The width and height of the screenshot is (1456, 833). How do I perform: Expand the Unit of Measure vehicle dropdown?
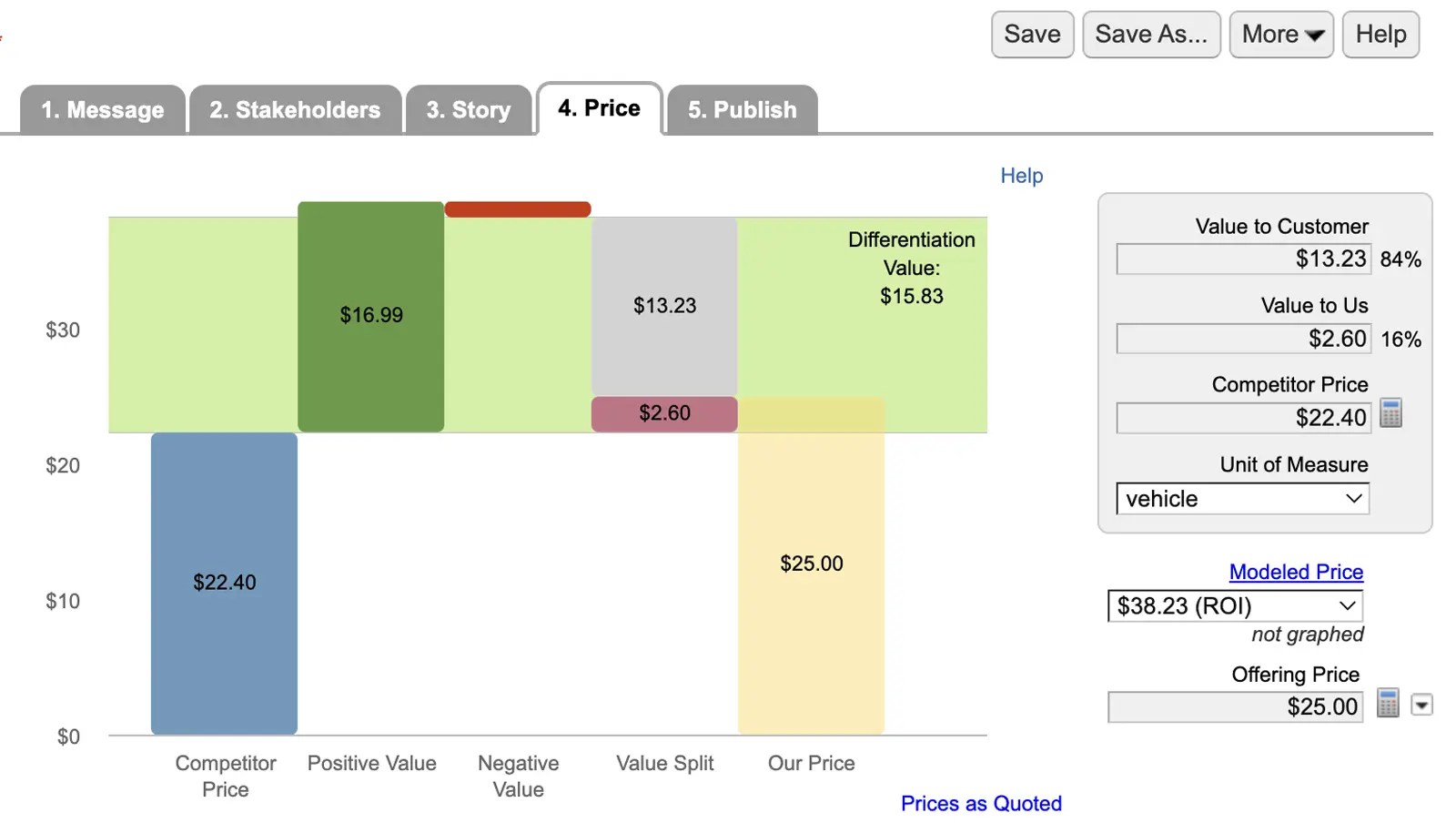click(x=1242, y=499)
